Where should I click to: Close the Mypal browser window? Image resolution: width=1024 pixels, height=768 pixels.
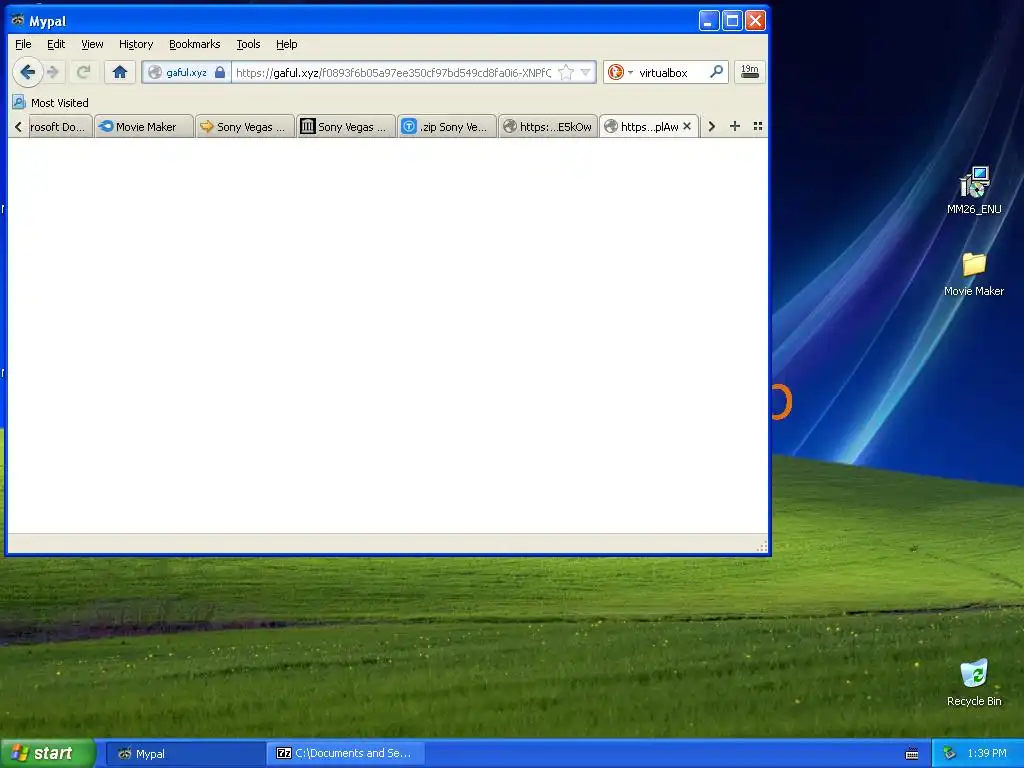pos(756,21)
